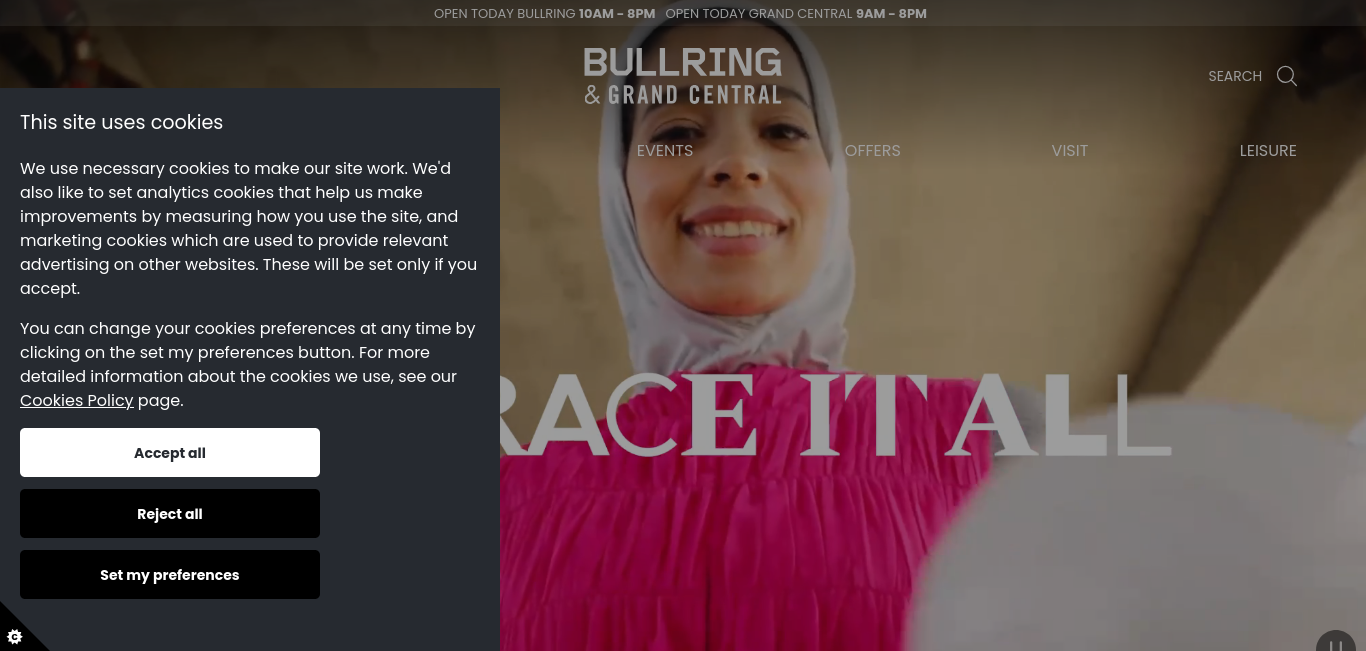Accept all cookies
This screenshot has height=651, width=1366.
point(170,453)
